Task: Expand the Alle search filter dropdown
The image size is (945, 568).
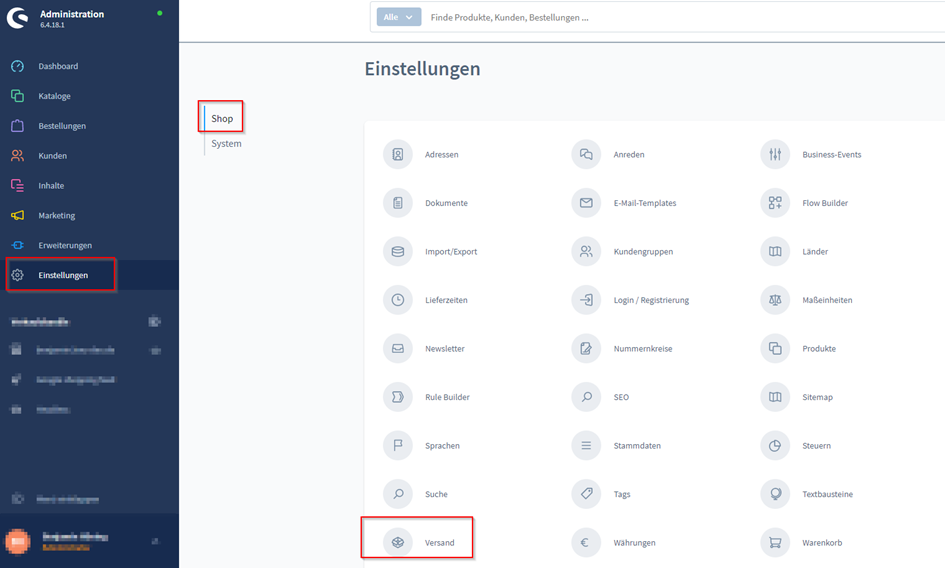Action: click(x=398, y=17)
